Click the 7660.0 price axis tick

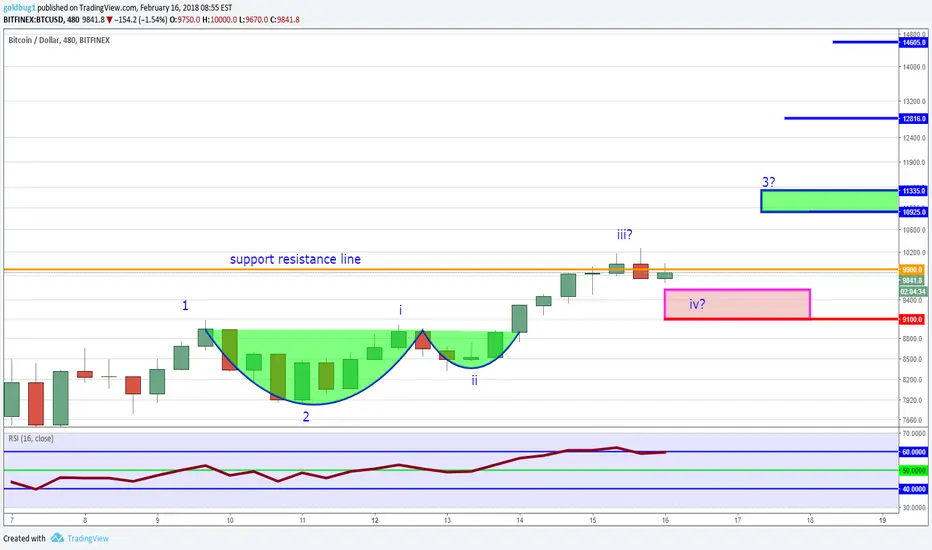coord(914,420)
